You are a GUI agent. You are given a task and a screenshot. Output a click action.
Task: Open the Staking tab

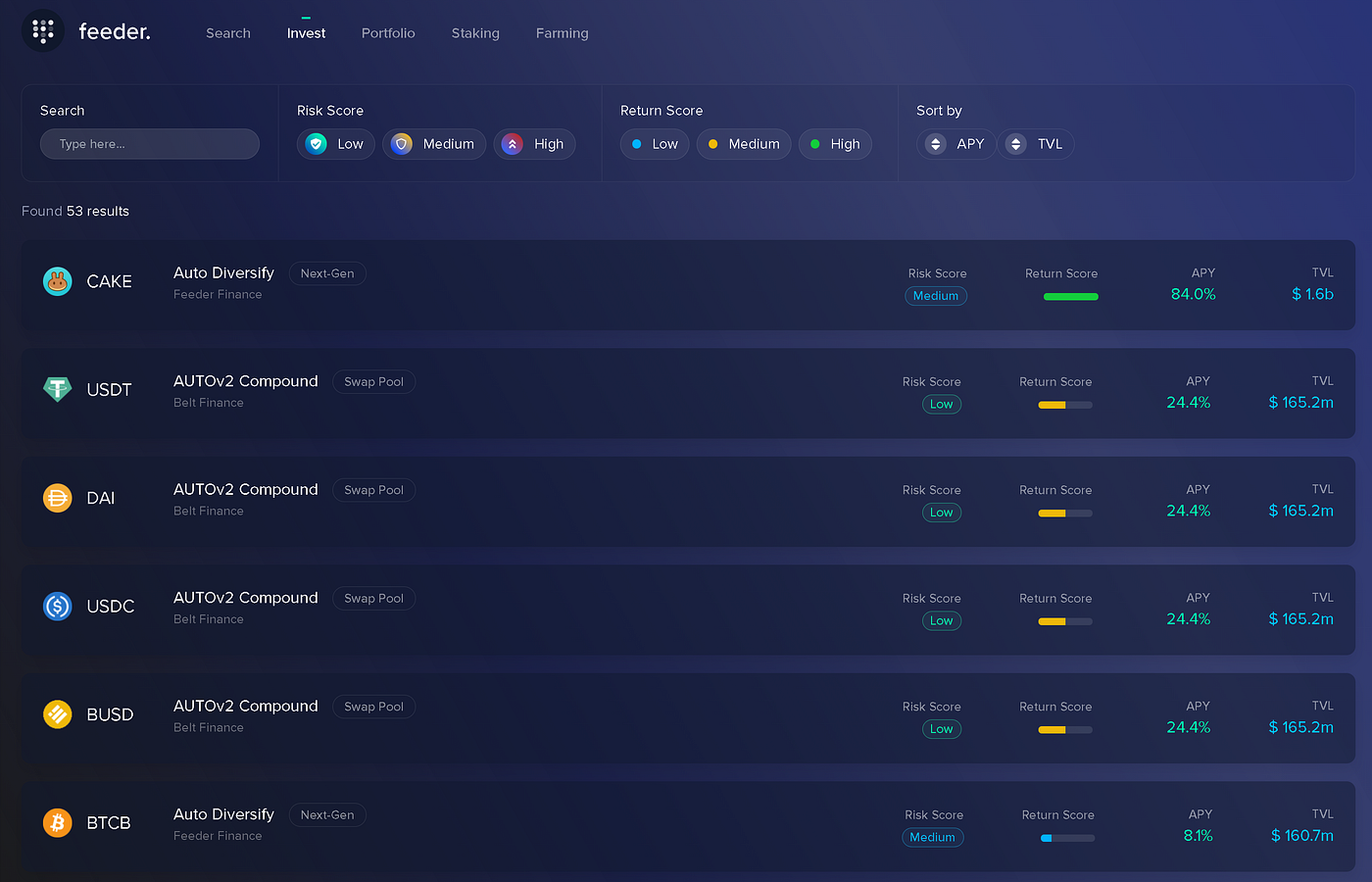(475, 33)
